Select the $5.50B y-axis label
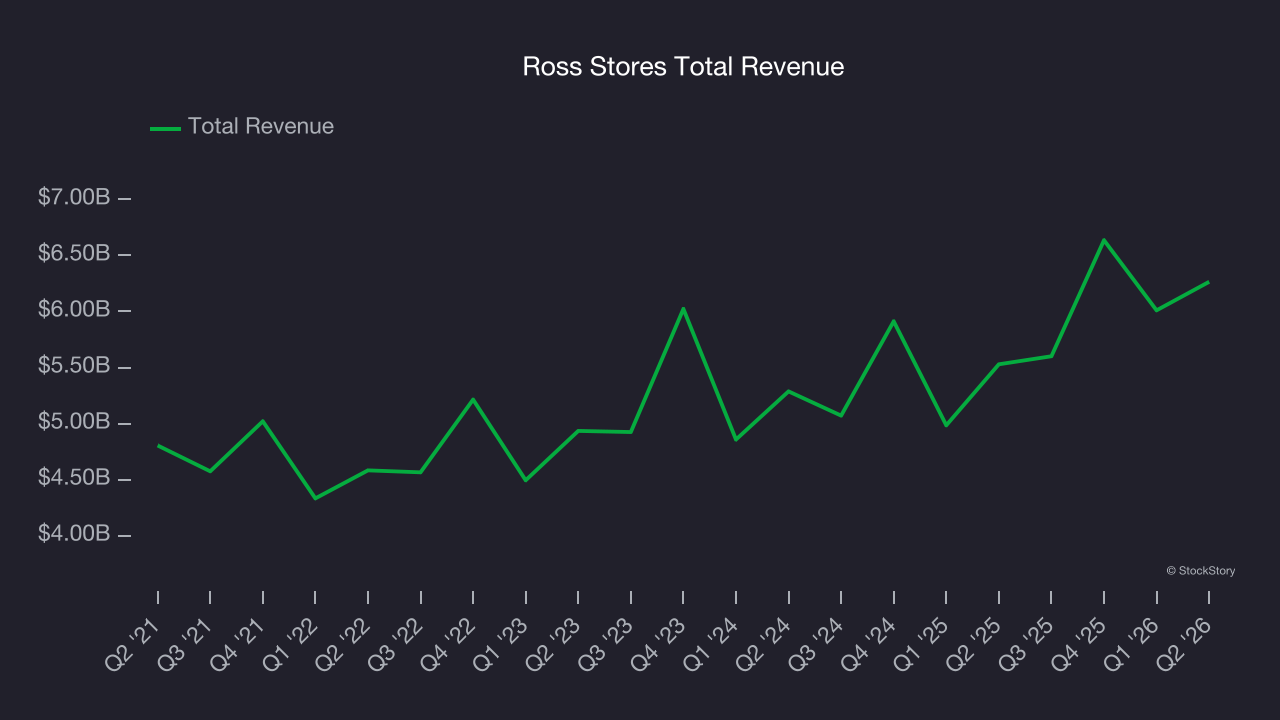 (74, 367)
